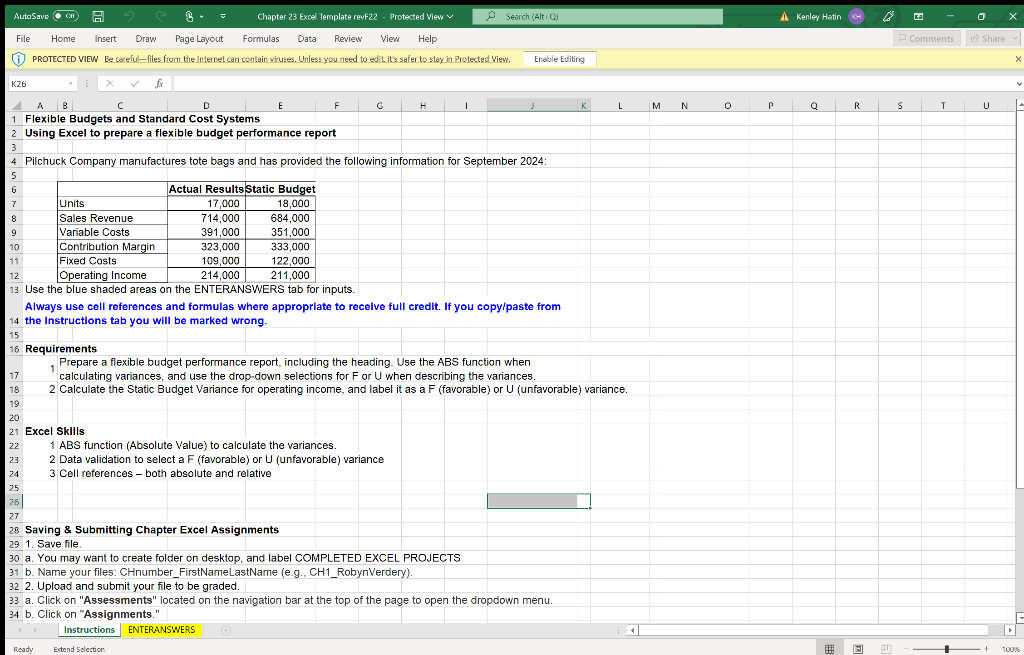Click the Save icon on Quick Access Toolbar
The width and height of the screenshot is (1024, 655).
coord(98,15)
